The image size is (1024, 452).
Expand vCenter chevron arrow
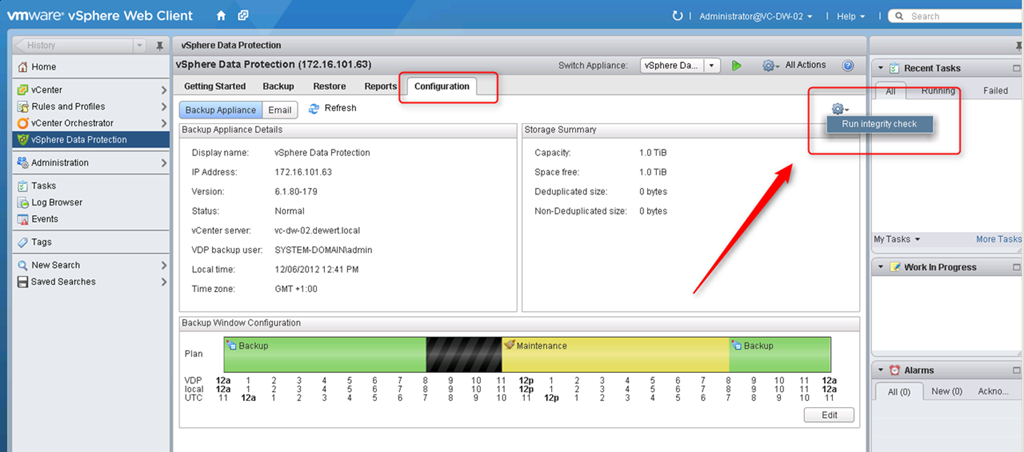[163, 90]
